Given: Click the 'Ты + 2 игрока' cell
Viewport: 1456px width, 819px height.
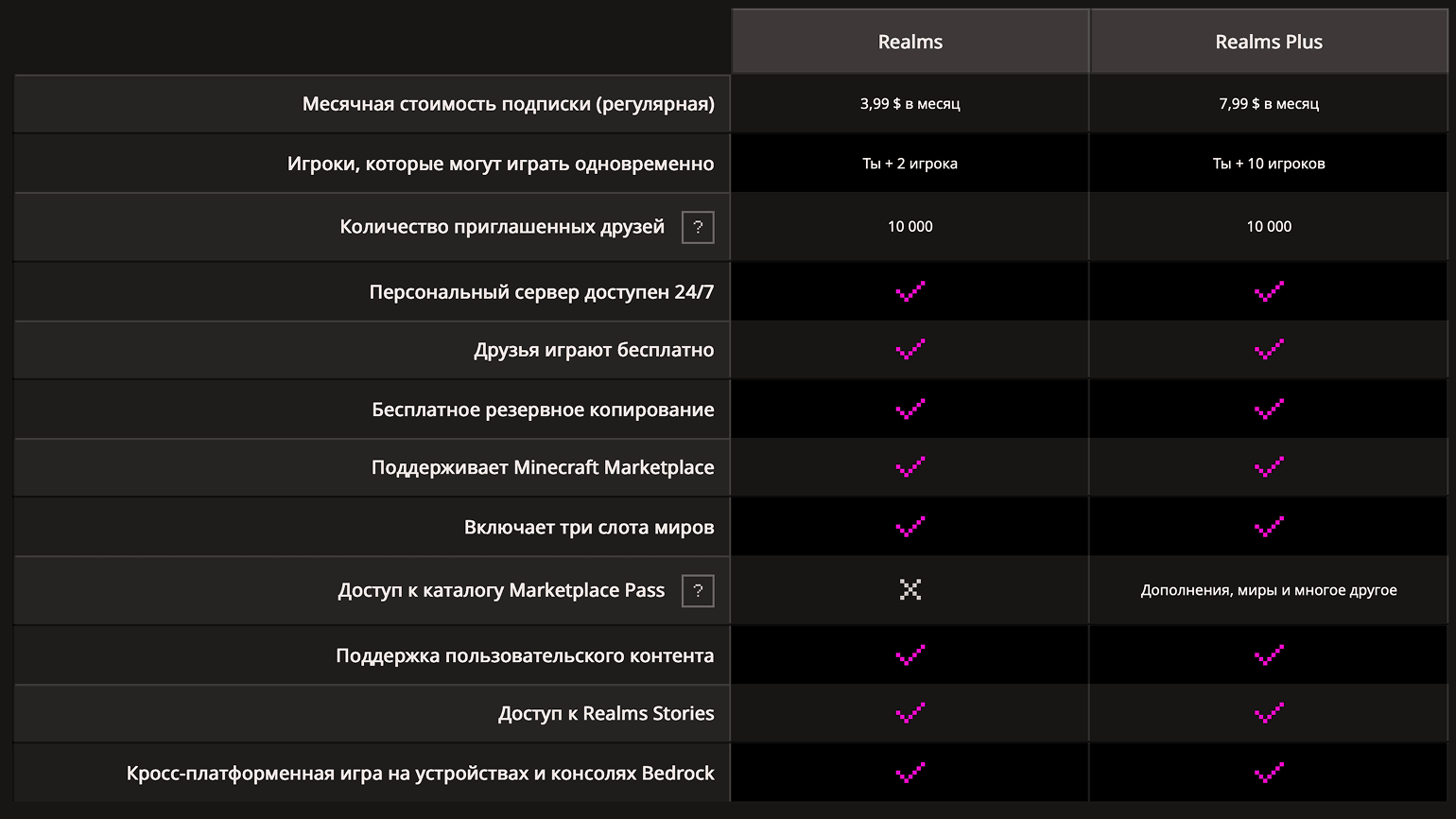Looking at the screenshot, I should [910, 164].
